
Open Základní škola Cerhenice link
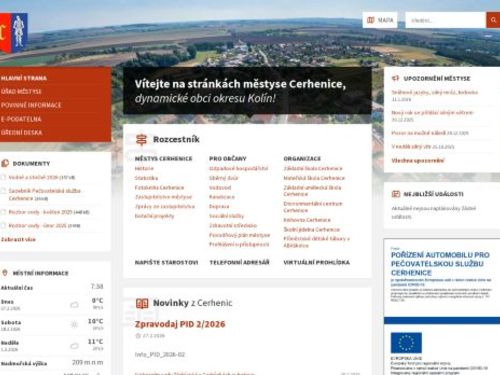click(313, 168)
